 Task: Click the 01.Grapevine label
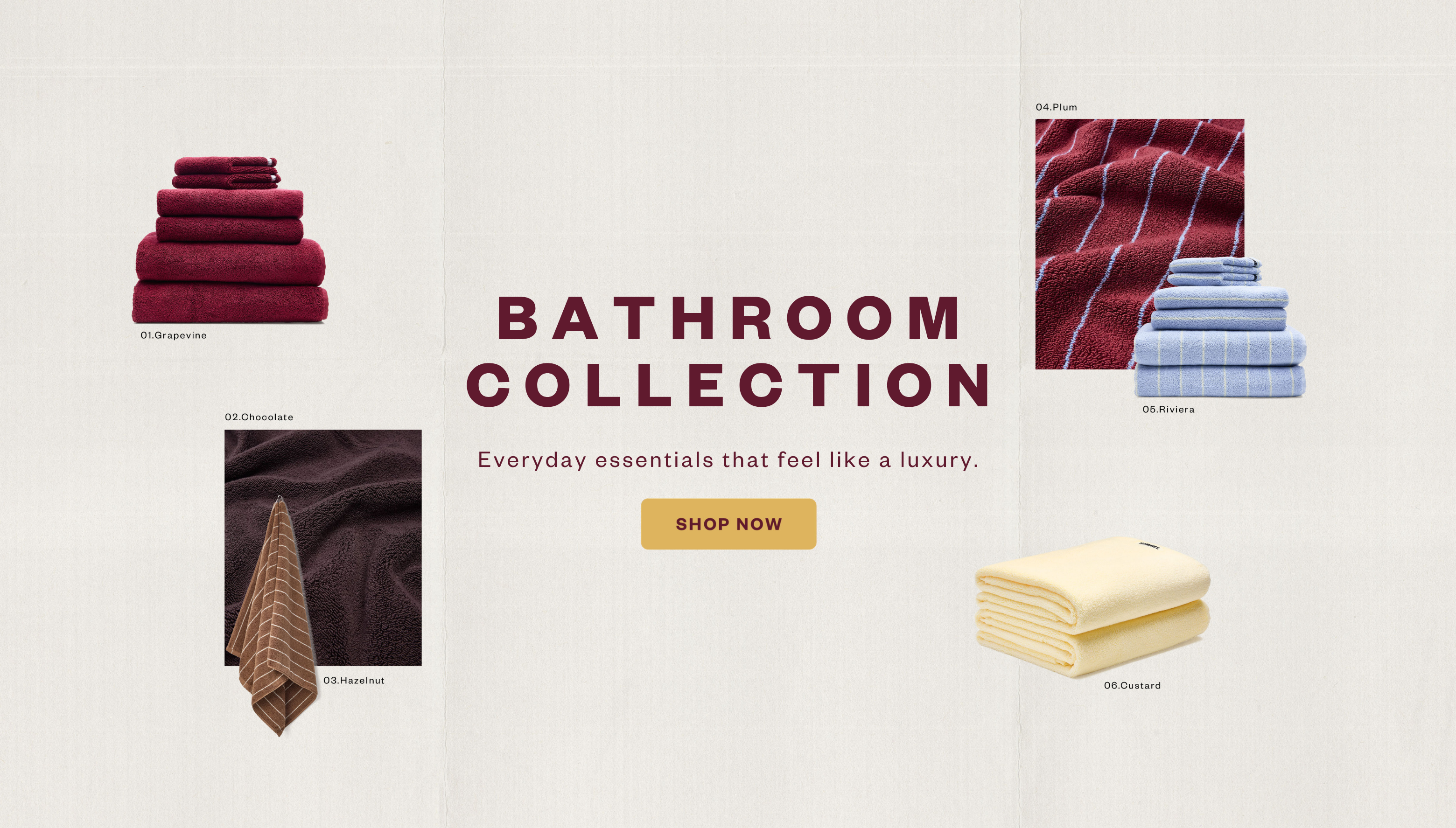(174, 335)
